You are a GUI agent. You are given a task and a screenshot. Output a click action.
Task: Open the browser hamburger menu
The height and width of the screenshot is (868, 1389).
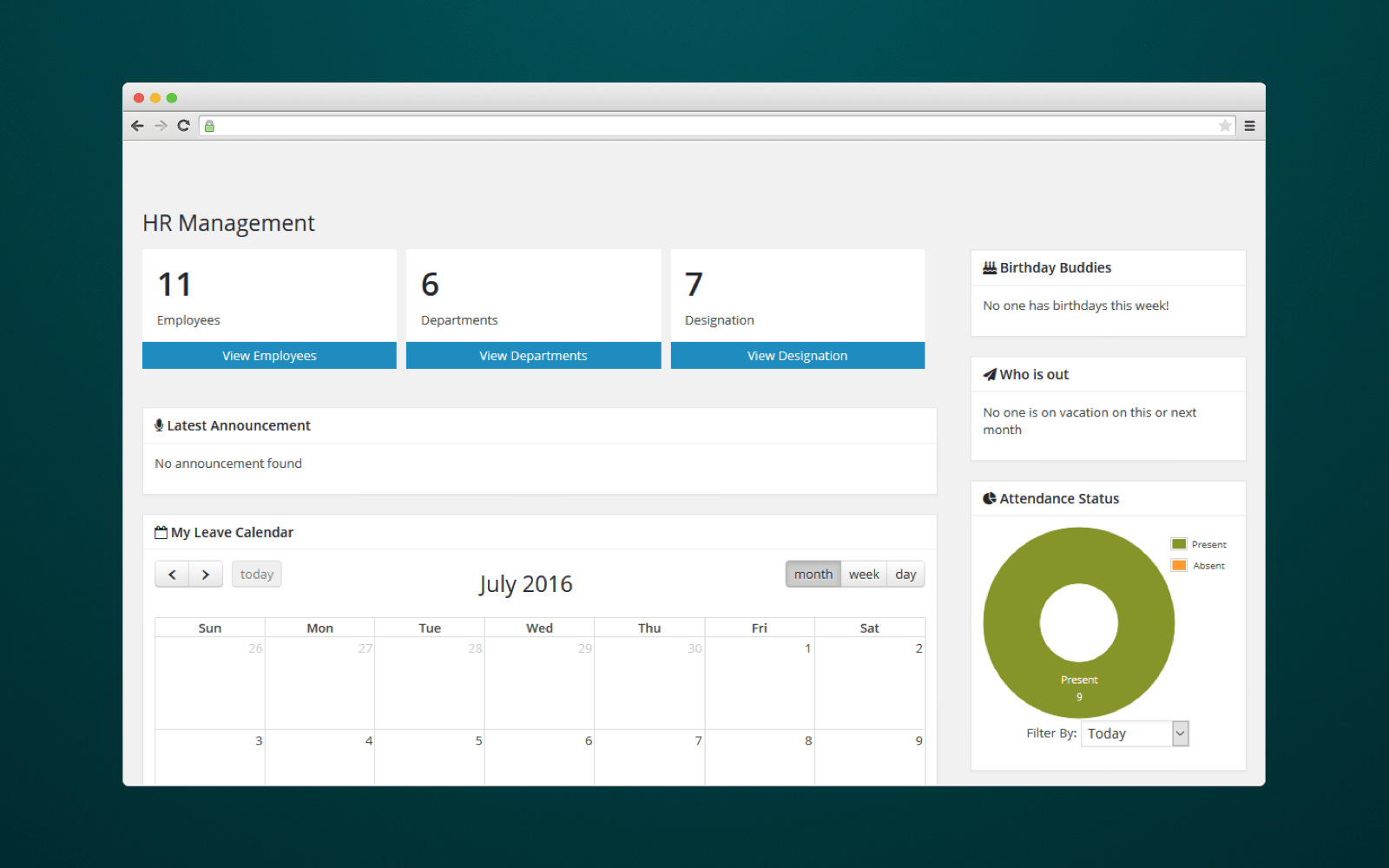(1249, 125)
